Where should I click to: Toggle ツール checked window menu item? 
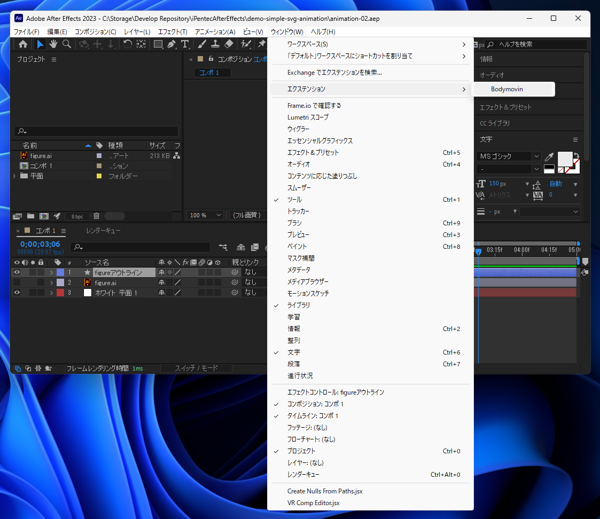[370, 199]
